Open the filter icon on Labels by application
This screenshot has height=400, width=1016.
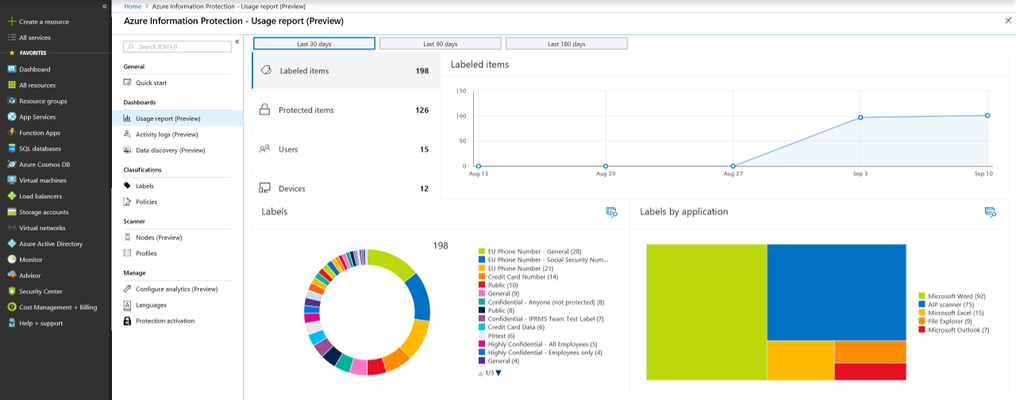pyautogui.click(x=989, y=212)
